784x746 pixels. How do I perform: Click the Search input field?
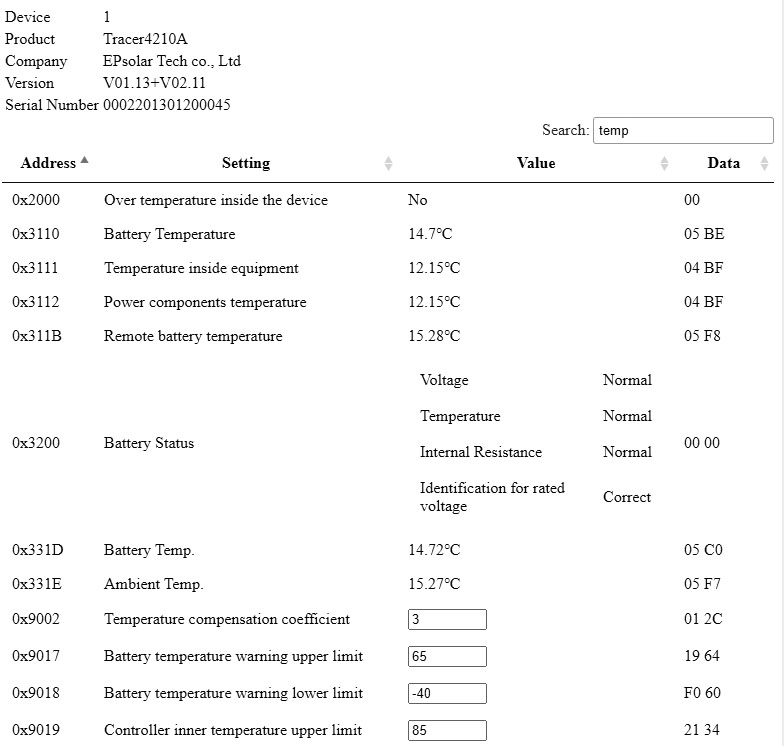pos(683,130)
